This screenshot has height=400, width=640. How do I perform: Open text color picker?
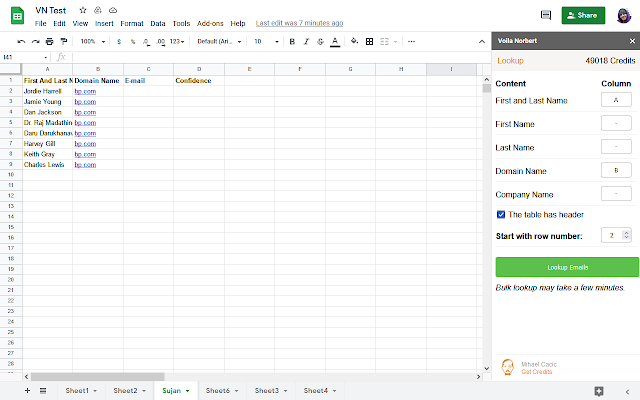click(335, 41)
